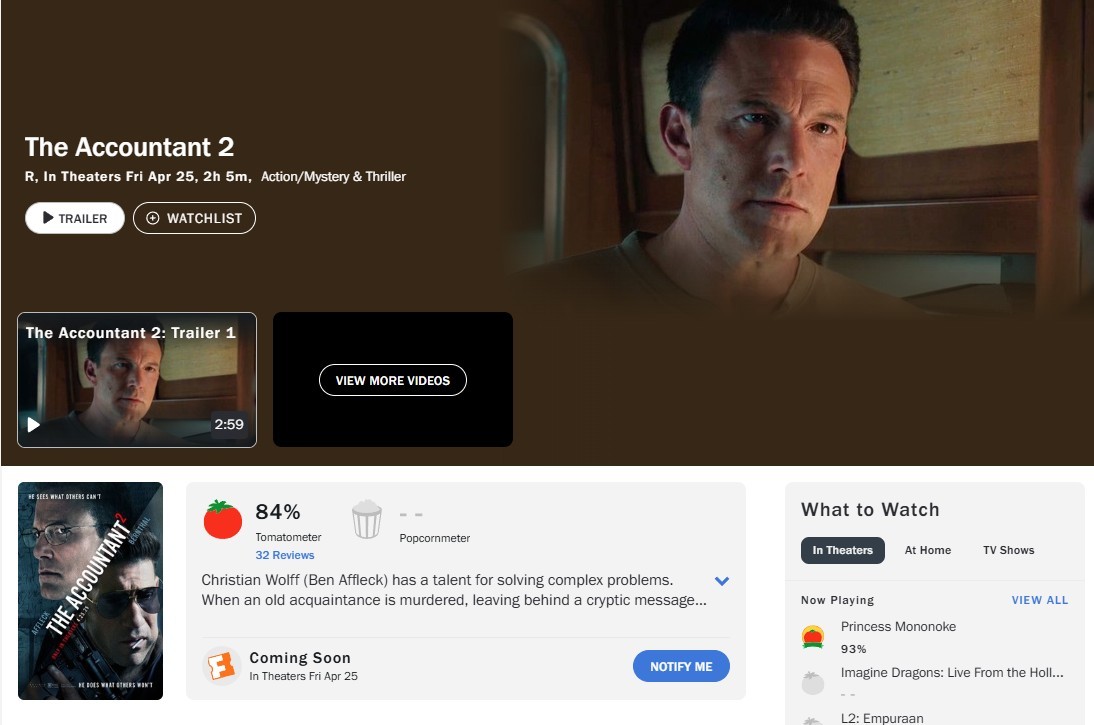
Task: Switch to the TV Shows tab
Action: 1008,550
